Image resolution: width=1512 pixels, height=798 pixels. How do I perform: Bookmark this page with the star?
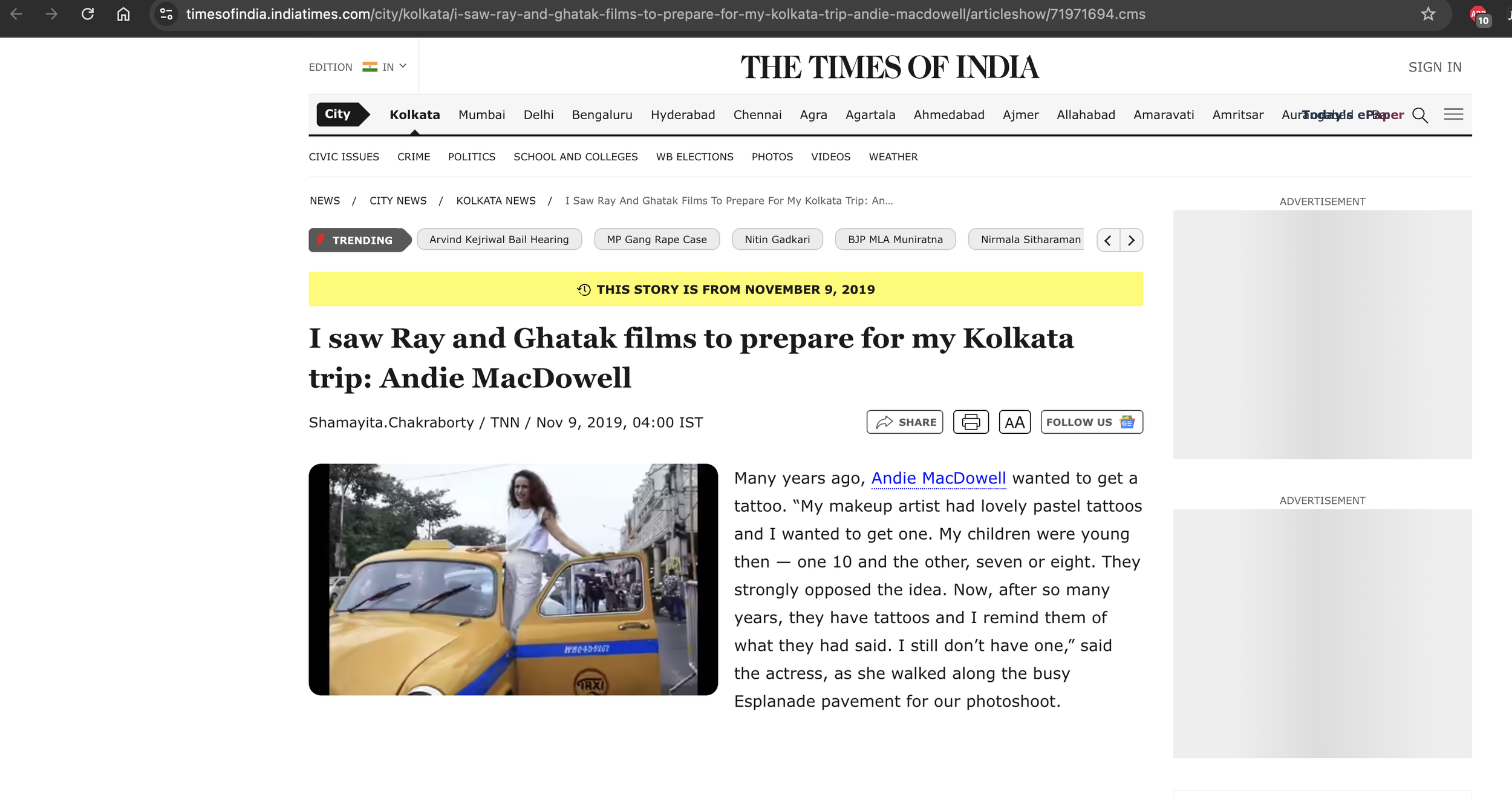pyautogui.click(x=1428, y=14)
